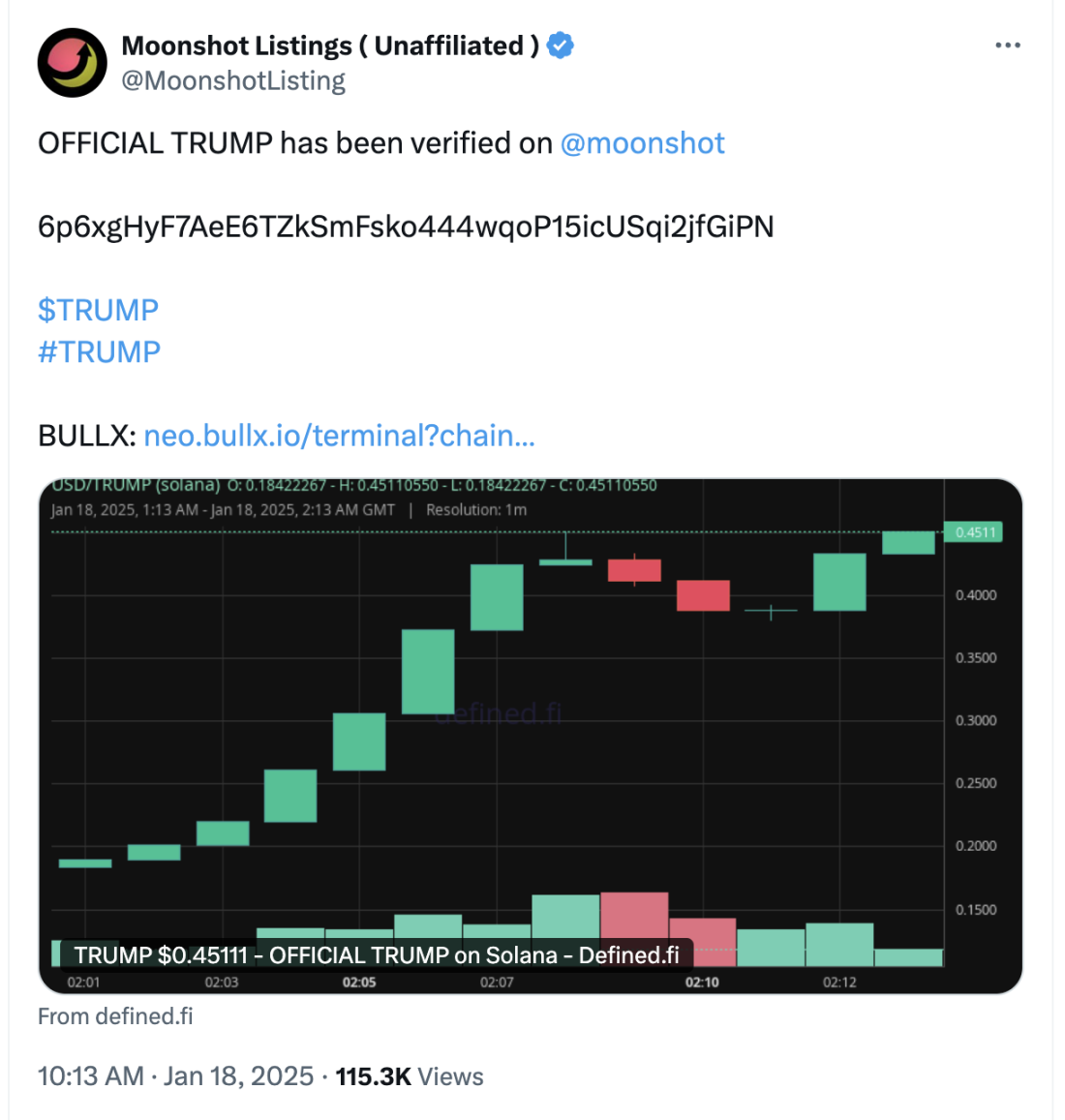View the 115.3K Views count
The image size is (1065, 1120).
[409, 1076]
